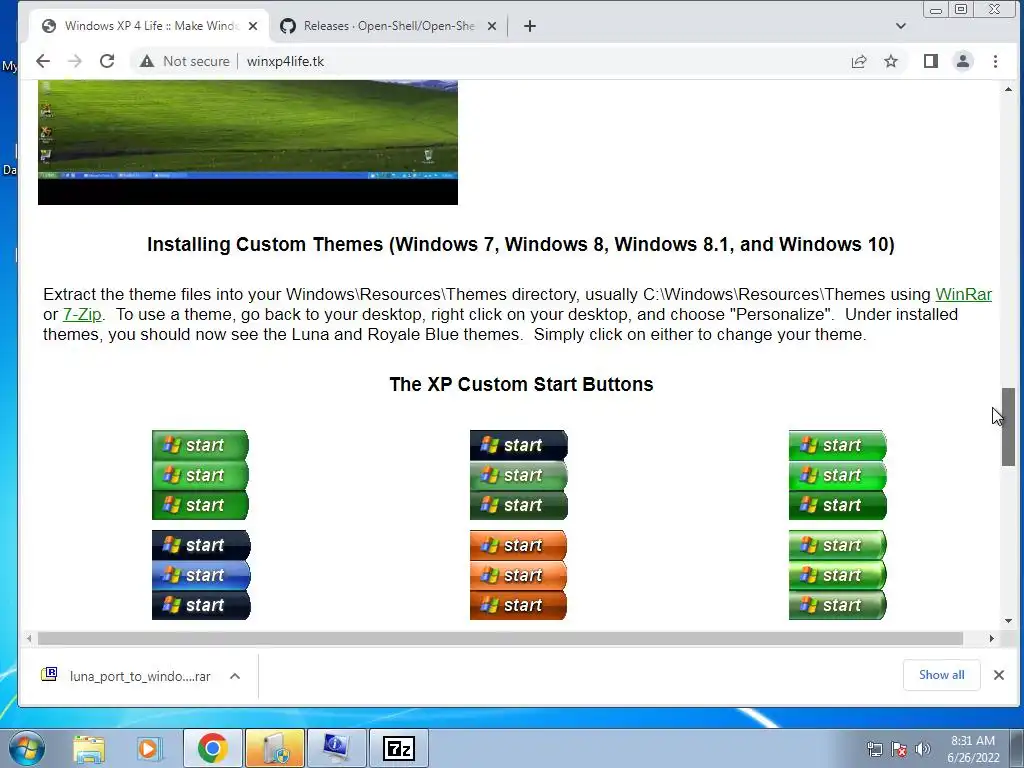
Task: Expand options chevron for downloaded rar
Action: point(235,676)
